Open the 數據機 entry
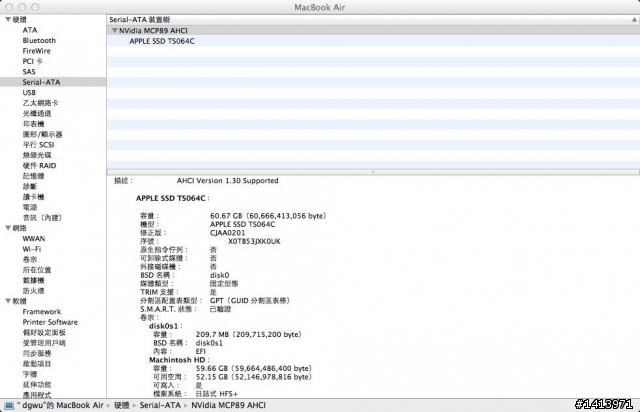The height and width of the screenshot is (412, 640). (33, 280)
